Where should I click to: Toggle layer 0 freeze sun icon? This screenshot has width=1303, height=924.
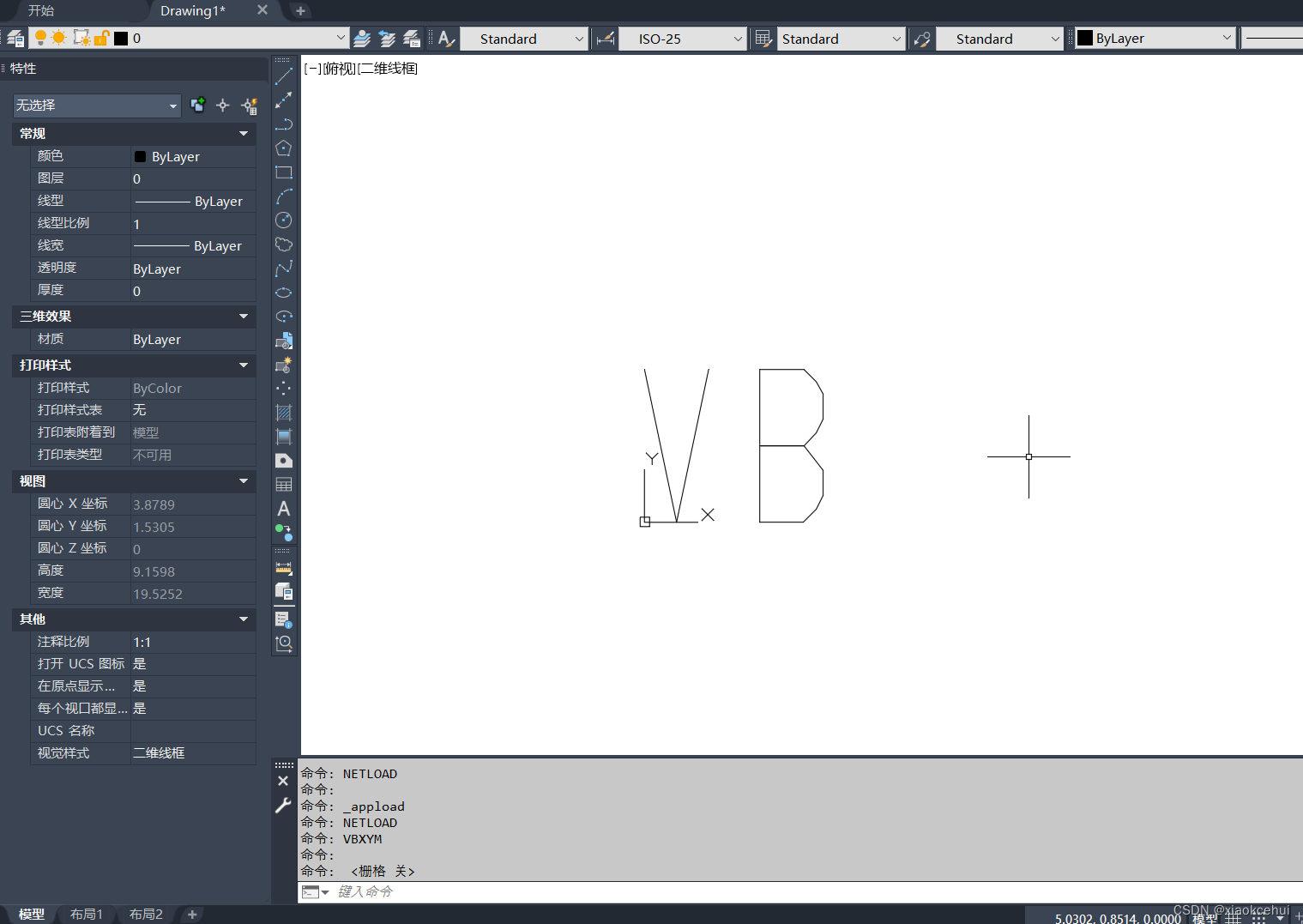(x=59, y=38)
